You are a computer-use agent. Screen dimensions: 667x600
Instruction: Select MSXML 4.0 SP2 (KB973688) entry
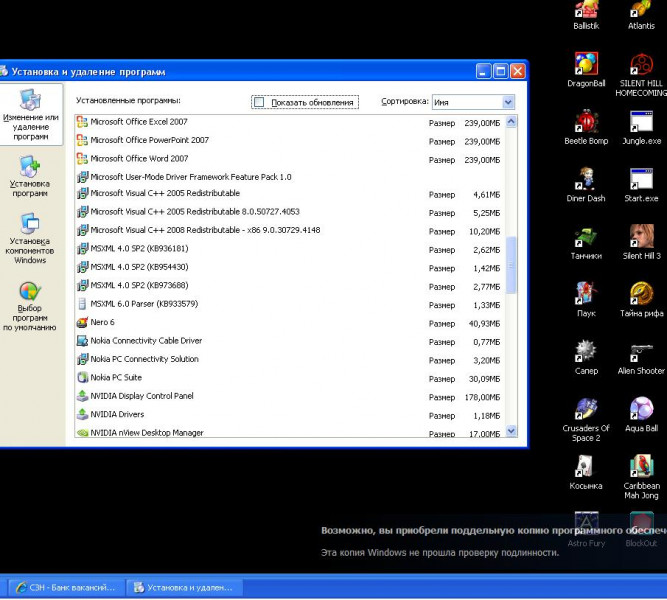(x=289, y=286)
